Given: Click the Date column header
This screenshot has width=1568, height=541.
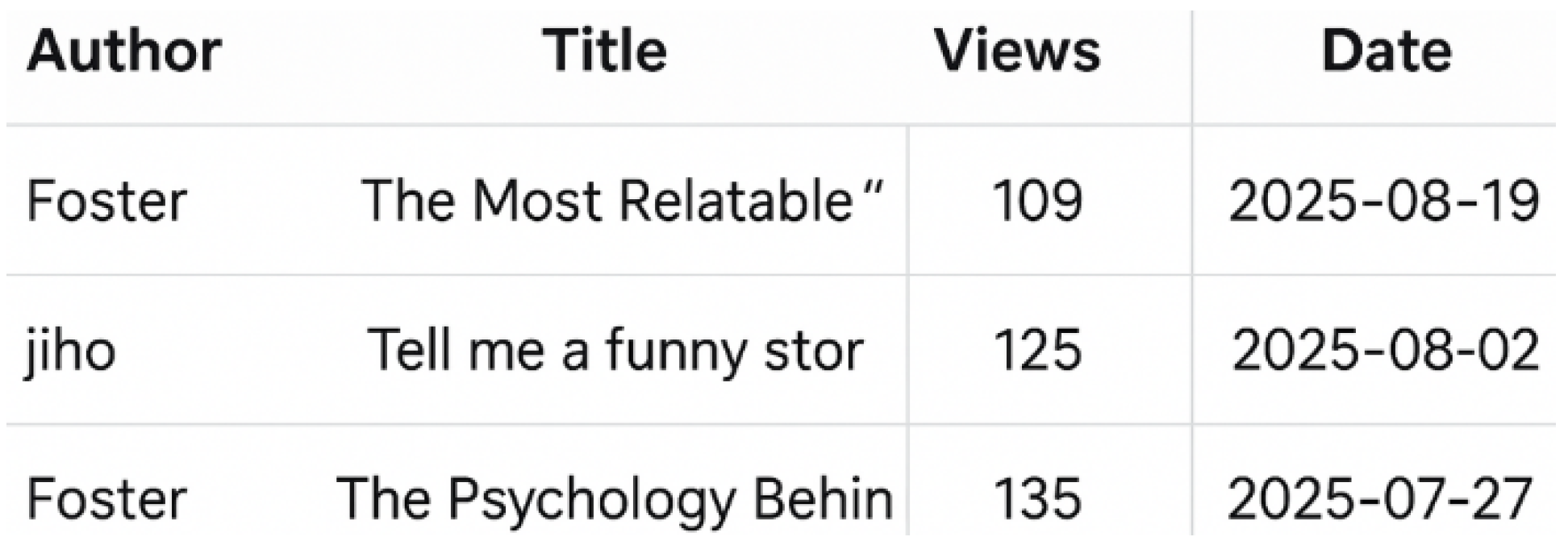Looking at the screenshot, I should [x=1386, y=52].
